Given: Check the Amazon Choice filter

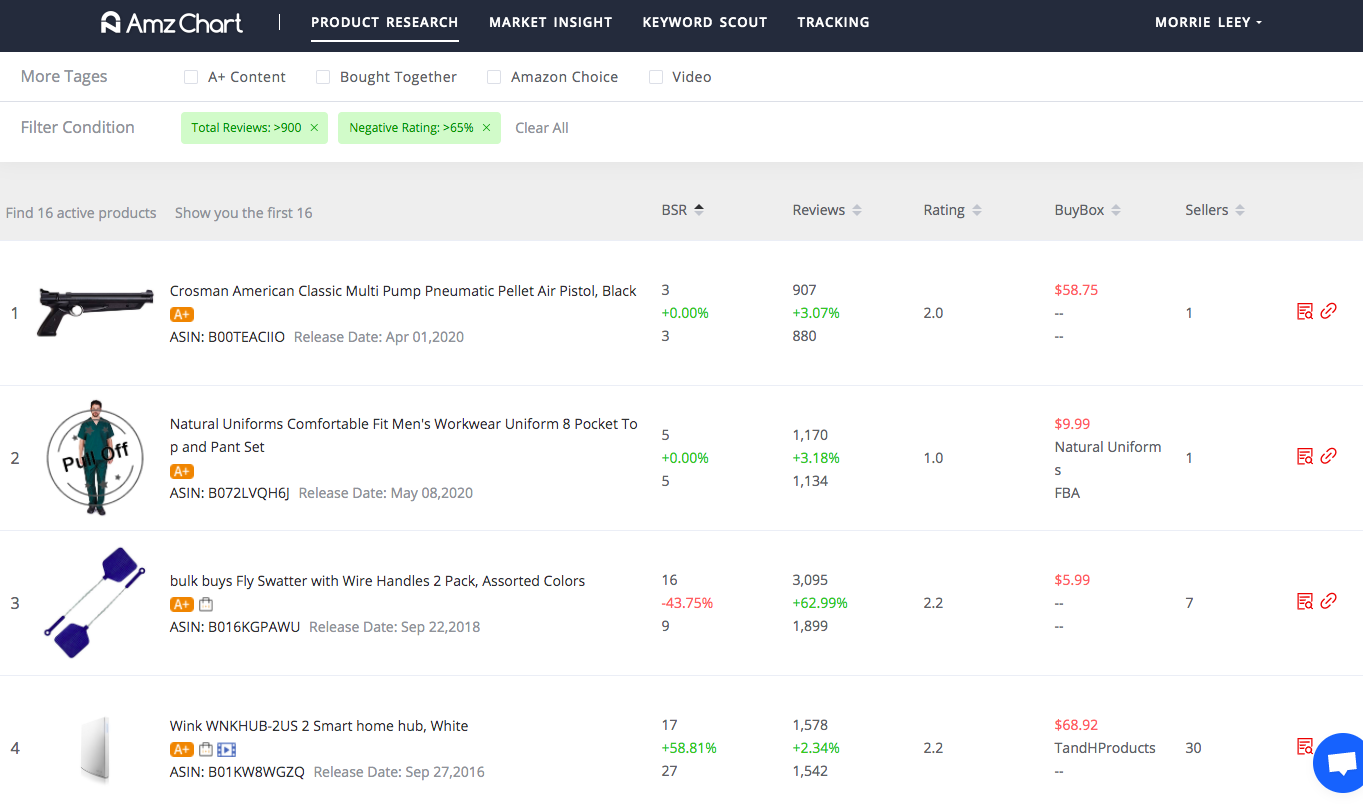Looking at the screenshot, I should click(x=494, y=76).
